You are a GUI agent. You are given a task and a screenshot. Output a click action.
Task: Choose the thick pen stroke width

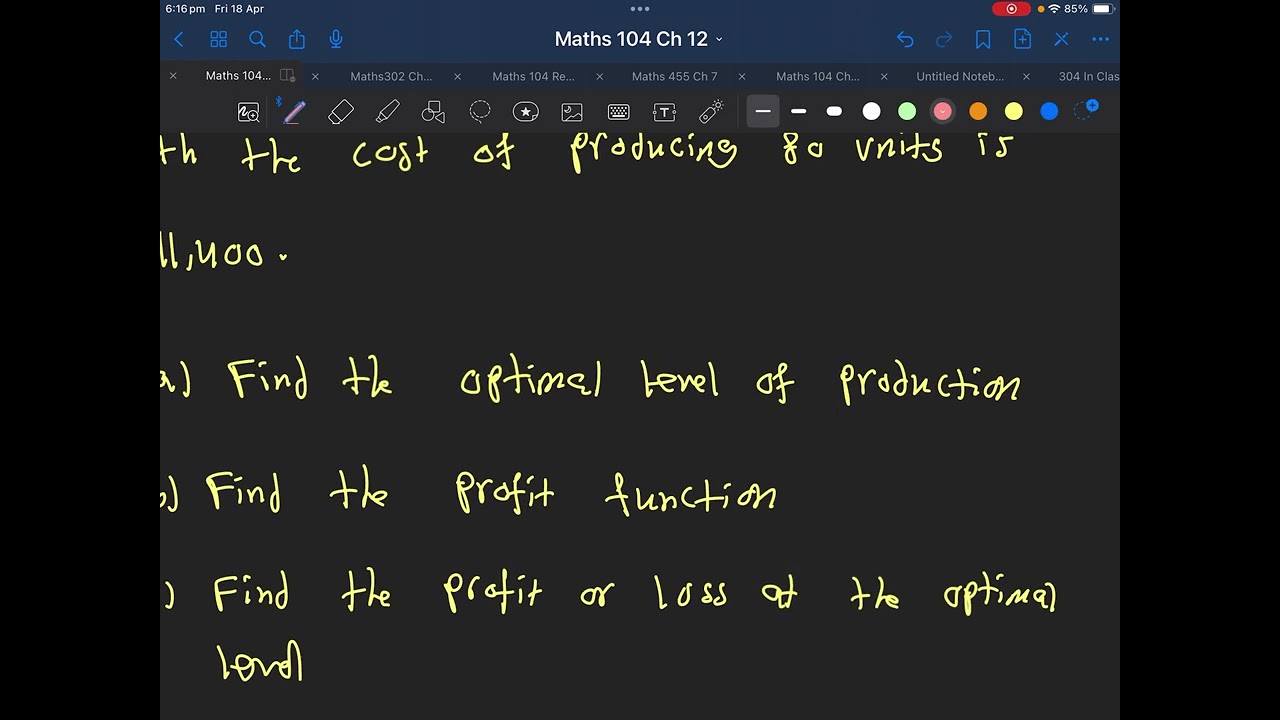click(834, 111)
